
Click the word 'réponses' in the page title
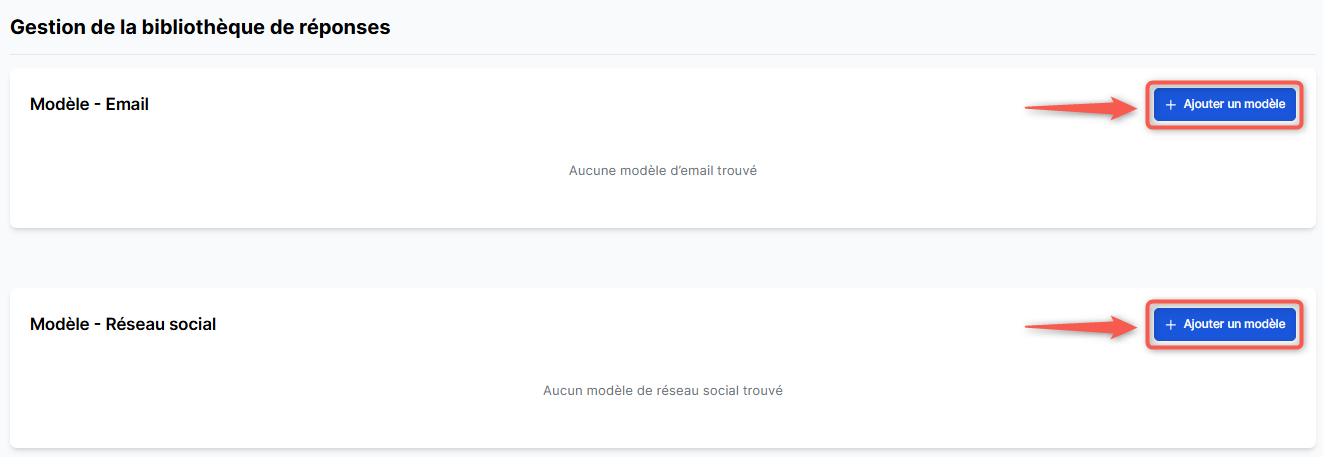[345, 28]
